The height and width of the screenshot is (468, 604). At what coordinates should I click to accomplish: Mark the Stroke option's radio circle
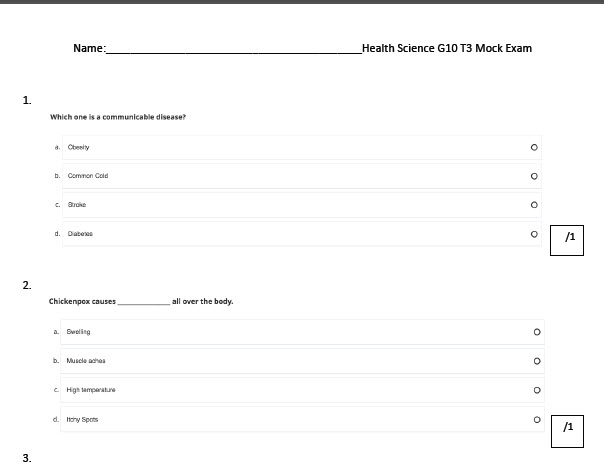tap(535, 206)
